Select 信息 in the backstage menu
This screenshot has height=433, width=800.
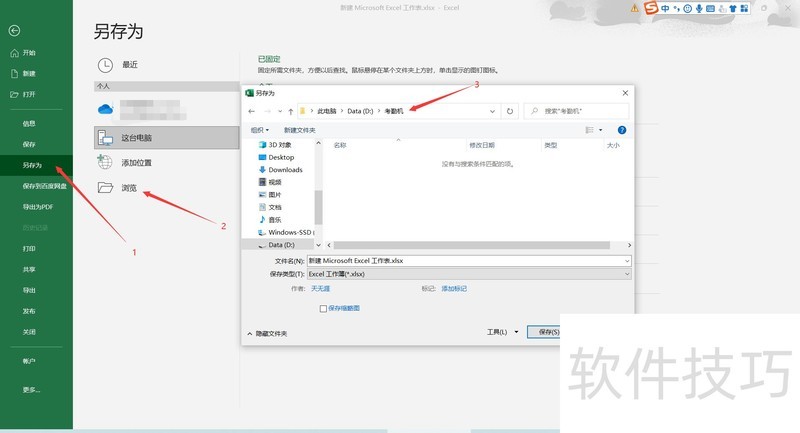(x=29, y=123)
